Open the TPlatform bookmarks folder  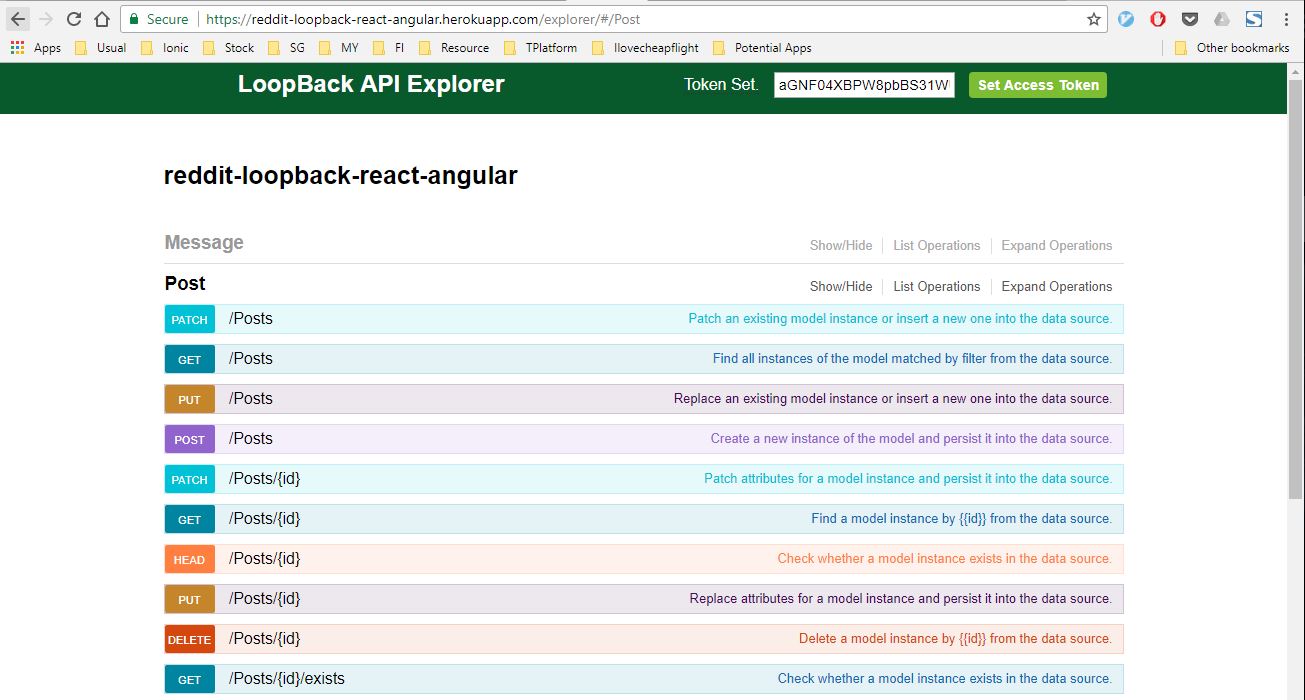point(541,47)
